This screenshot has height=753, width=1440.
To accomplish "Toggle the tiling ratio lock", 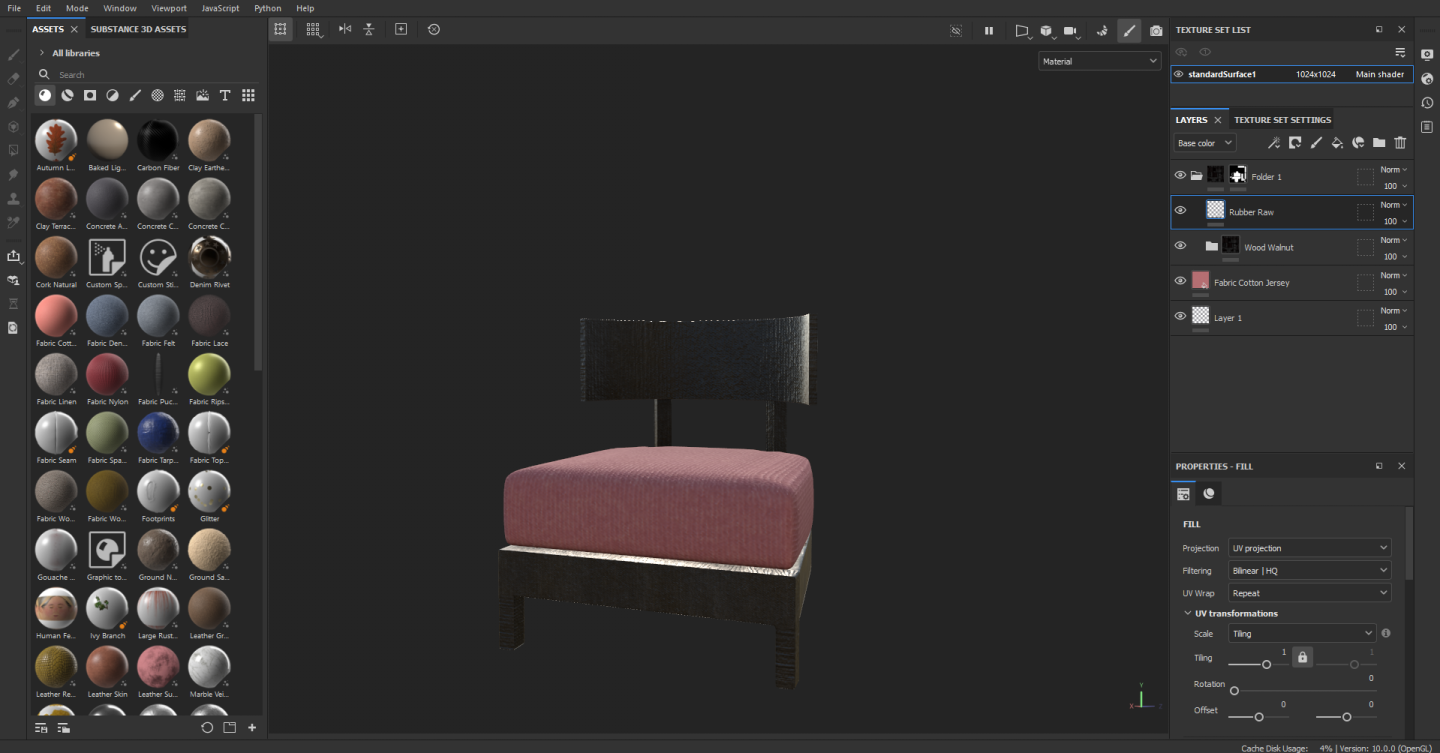I will click(x=1302, y=657).
